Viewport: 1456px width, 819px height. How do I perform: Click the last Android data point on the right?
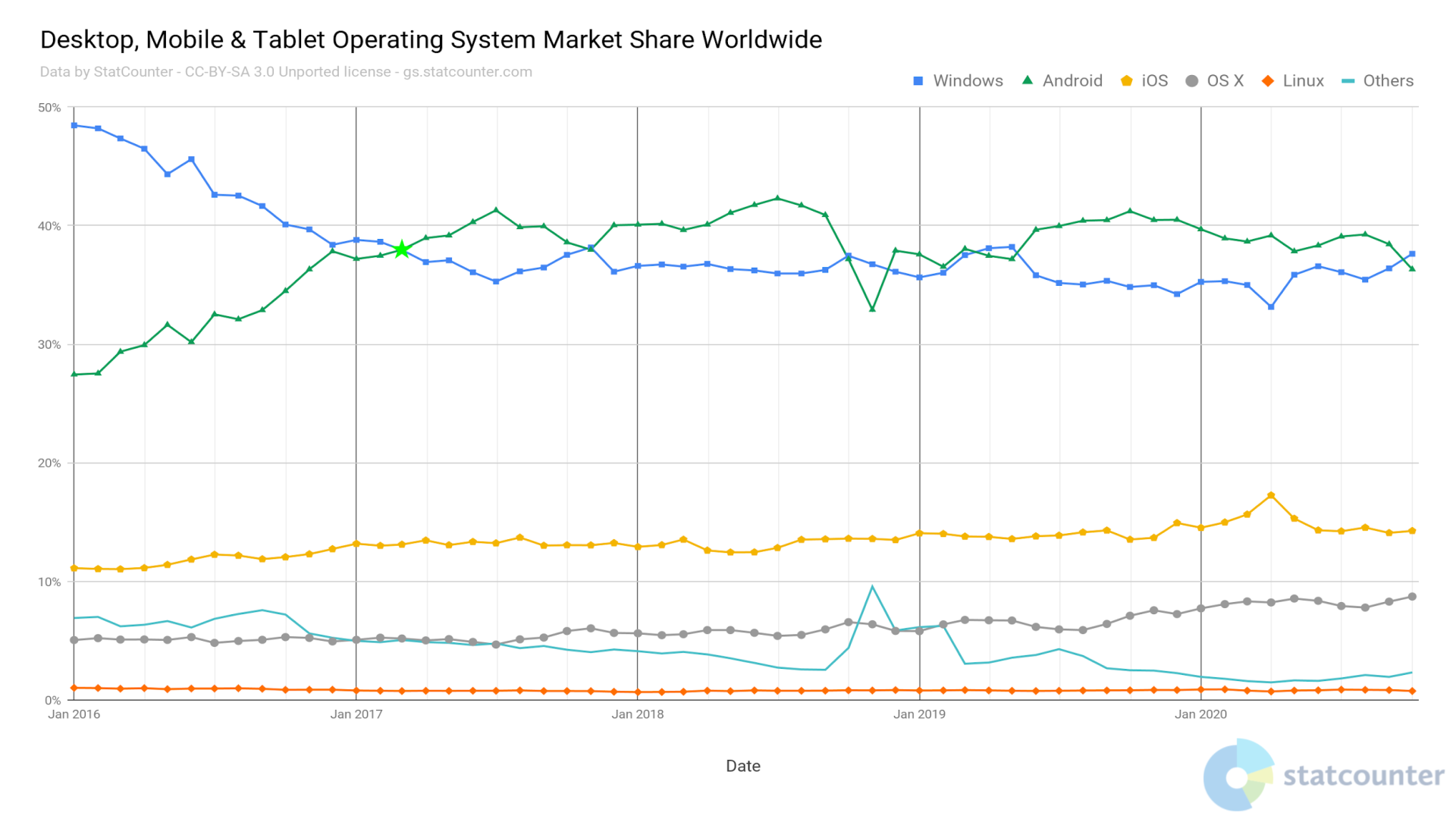(1412, 268)
